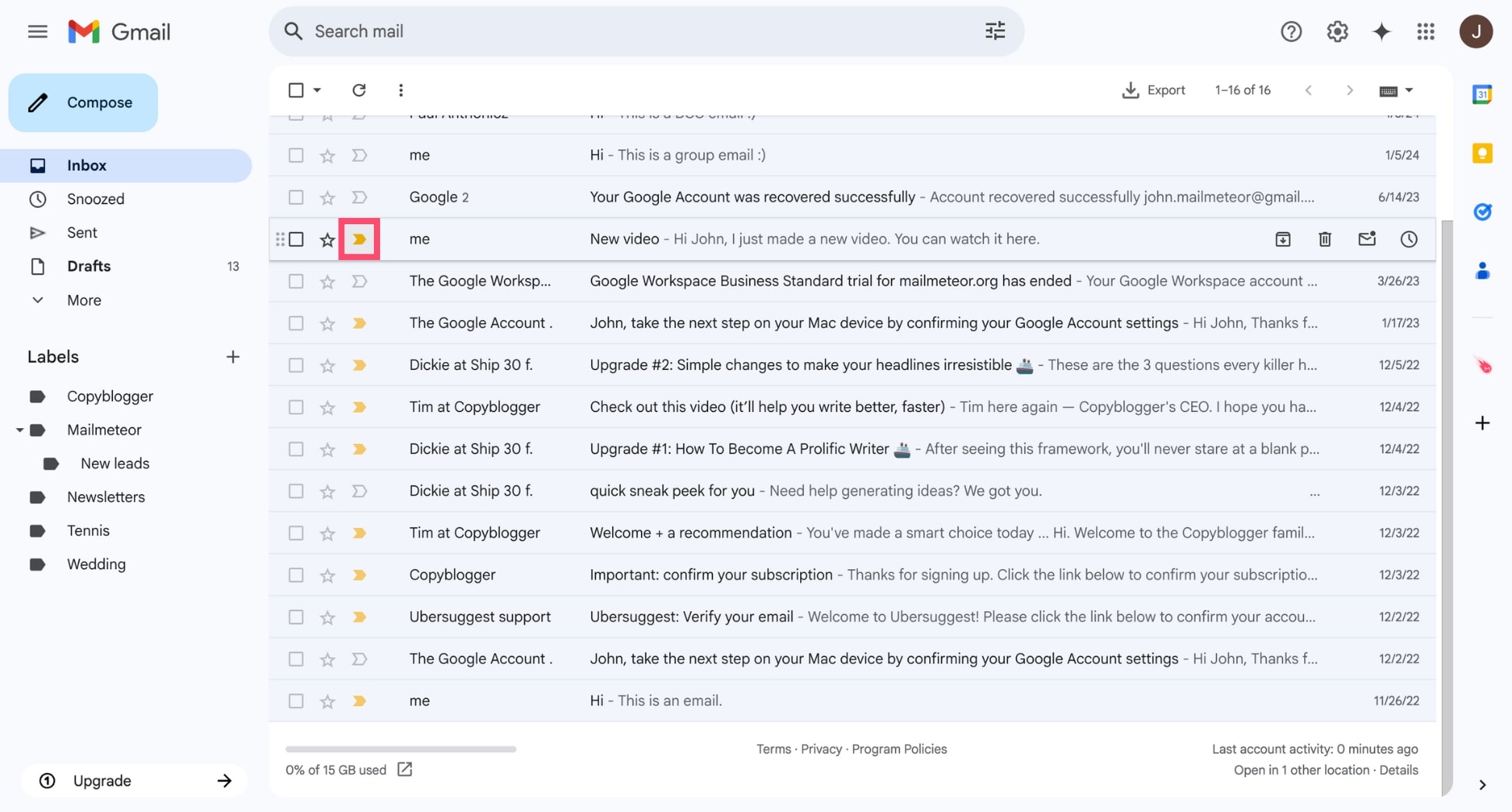Open the main menu hamburger icon

37,31
